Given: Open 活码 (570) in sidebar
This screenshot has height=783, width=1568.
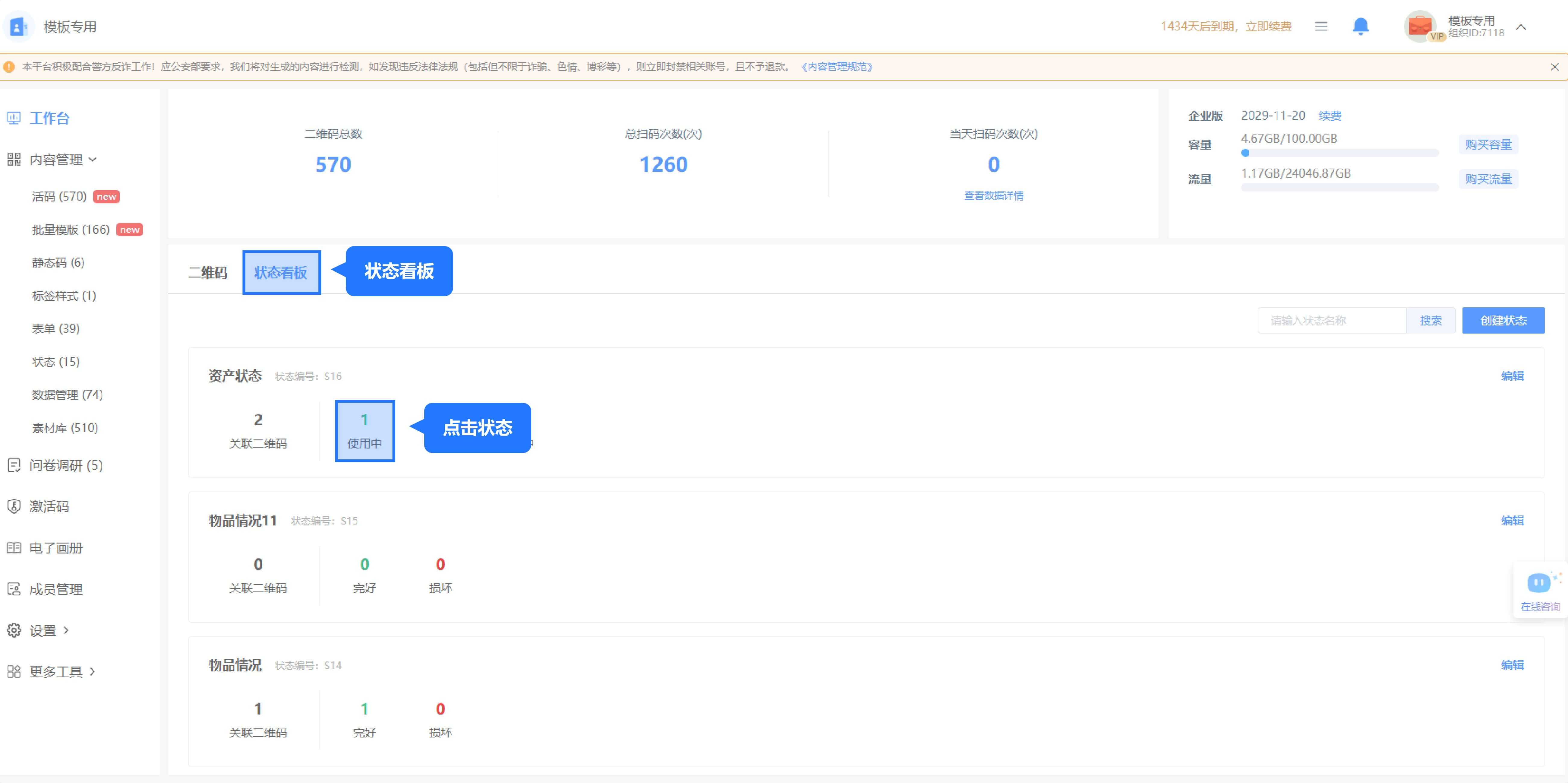Looking at the screenshot, I should pos(59,196).
